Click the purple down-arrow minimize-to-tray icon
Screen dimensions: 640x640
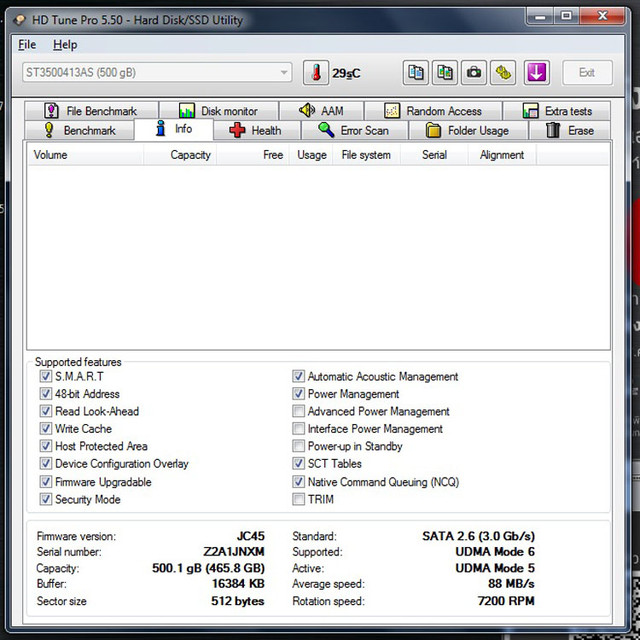[536, 73]
